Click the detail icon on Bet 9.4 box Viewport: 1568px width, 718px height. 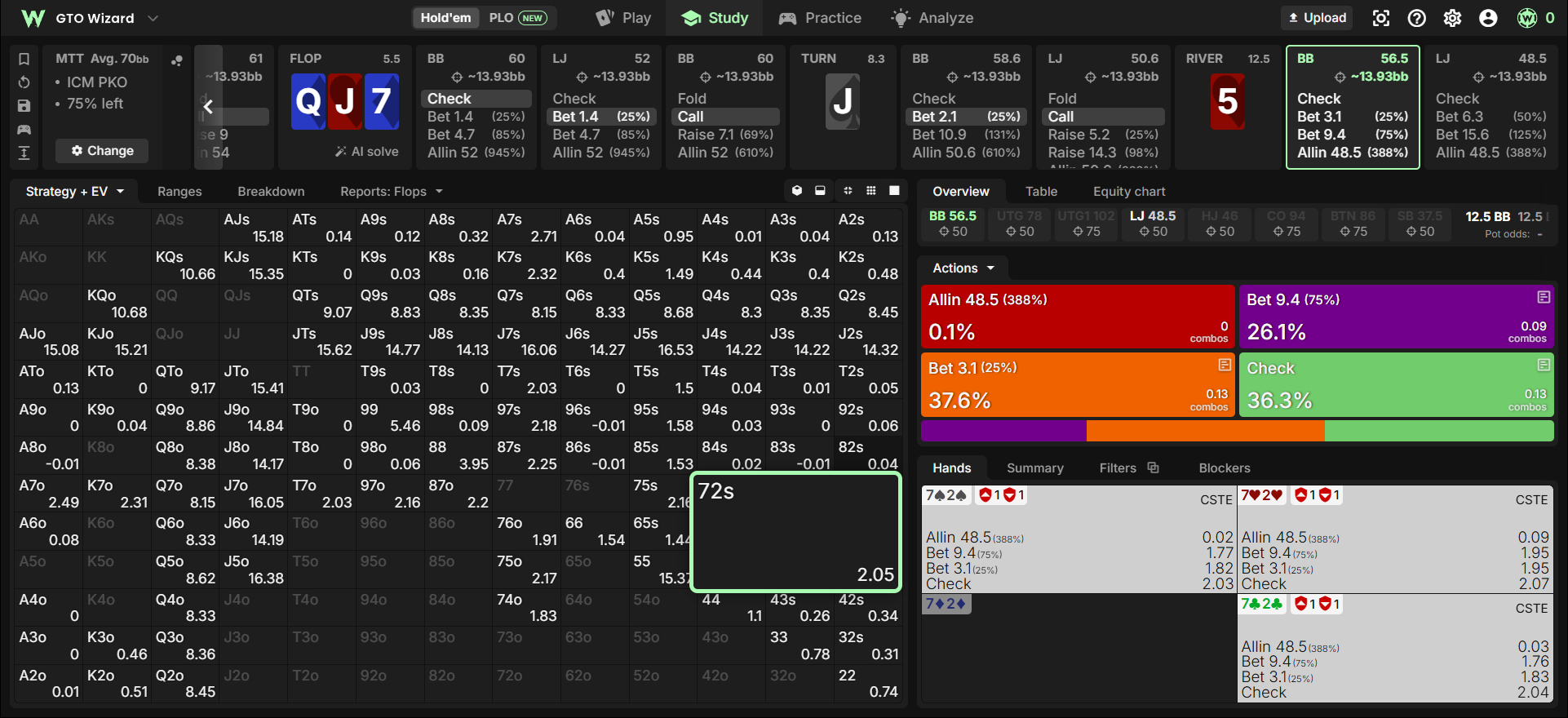(1544, 297)
